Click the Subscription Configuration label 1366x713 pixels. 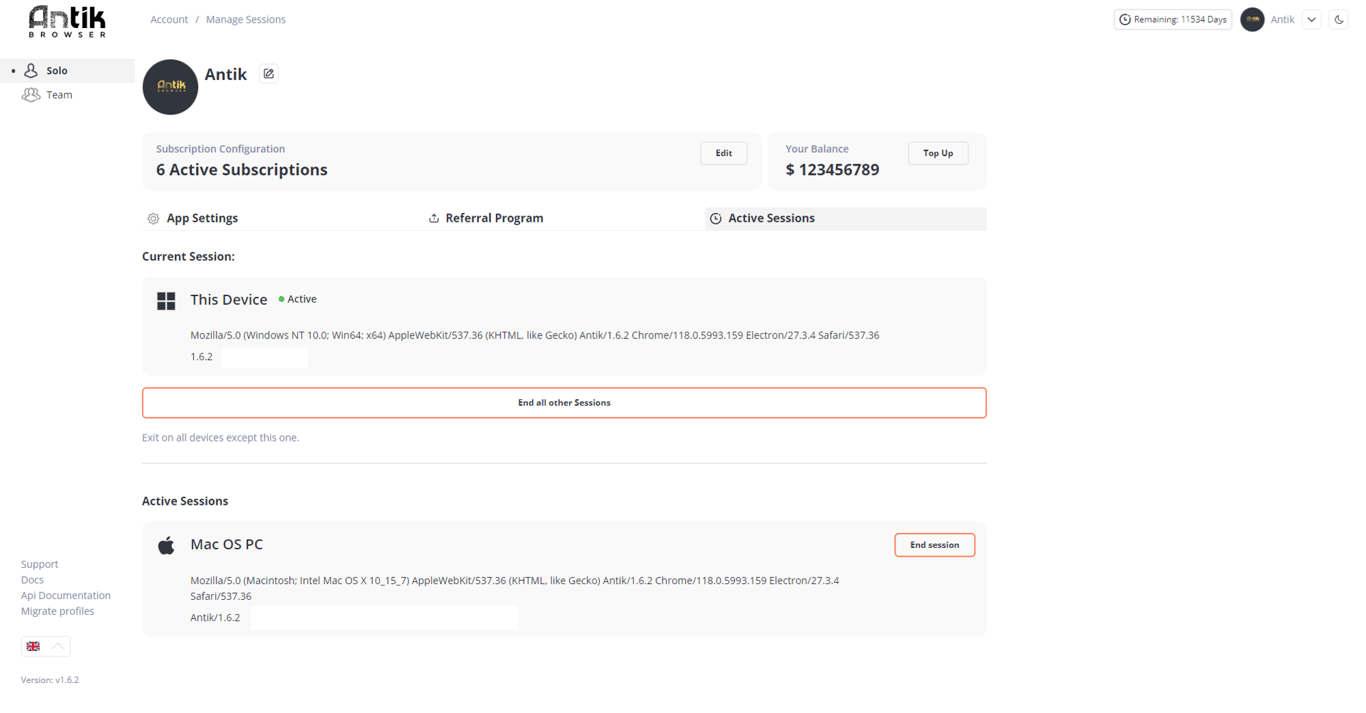221,149
